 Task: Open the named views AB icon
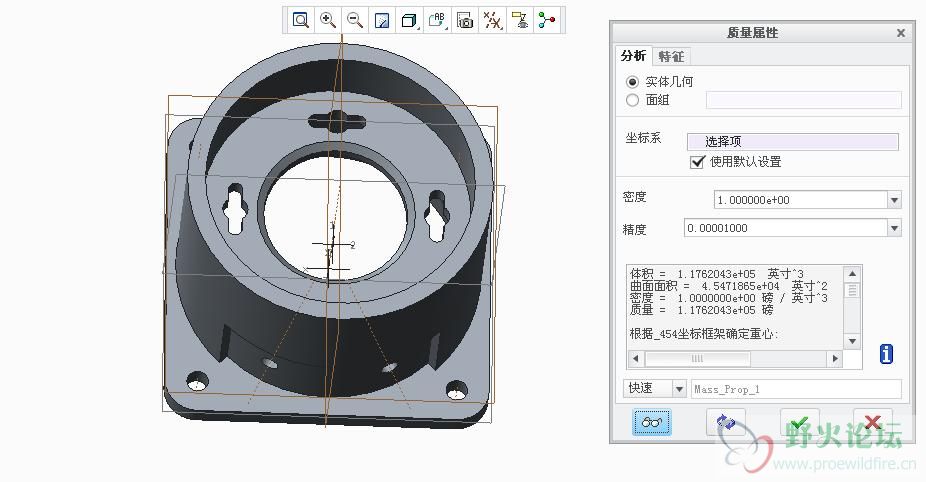click(437, 21)
